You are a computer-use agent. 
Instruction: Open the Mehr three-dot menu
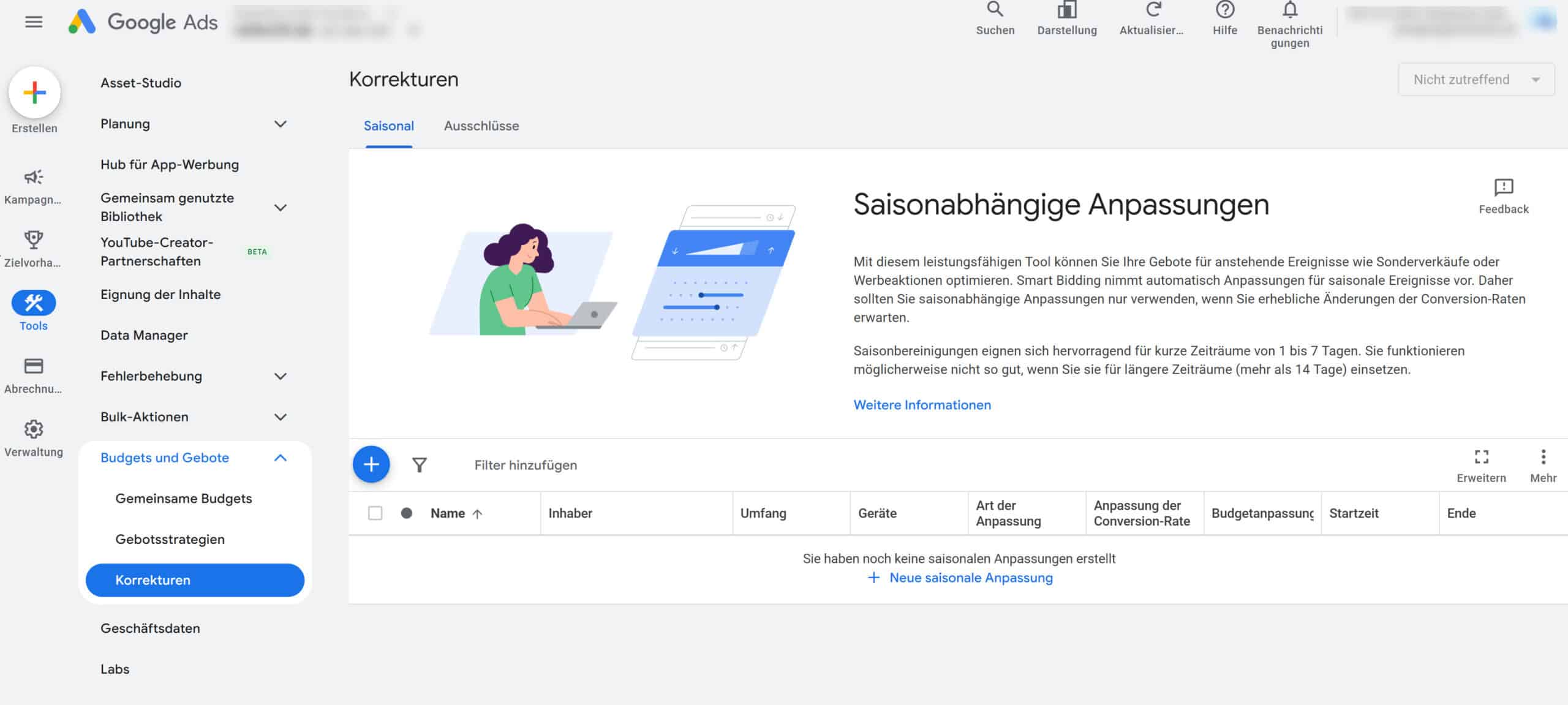click(1543, 456)
